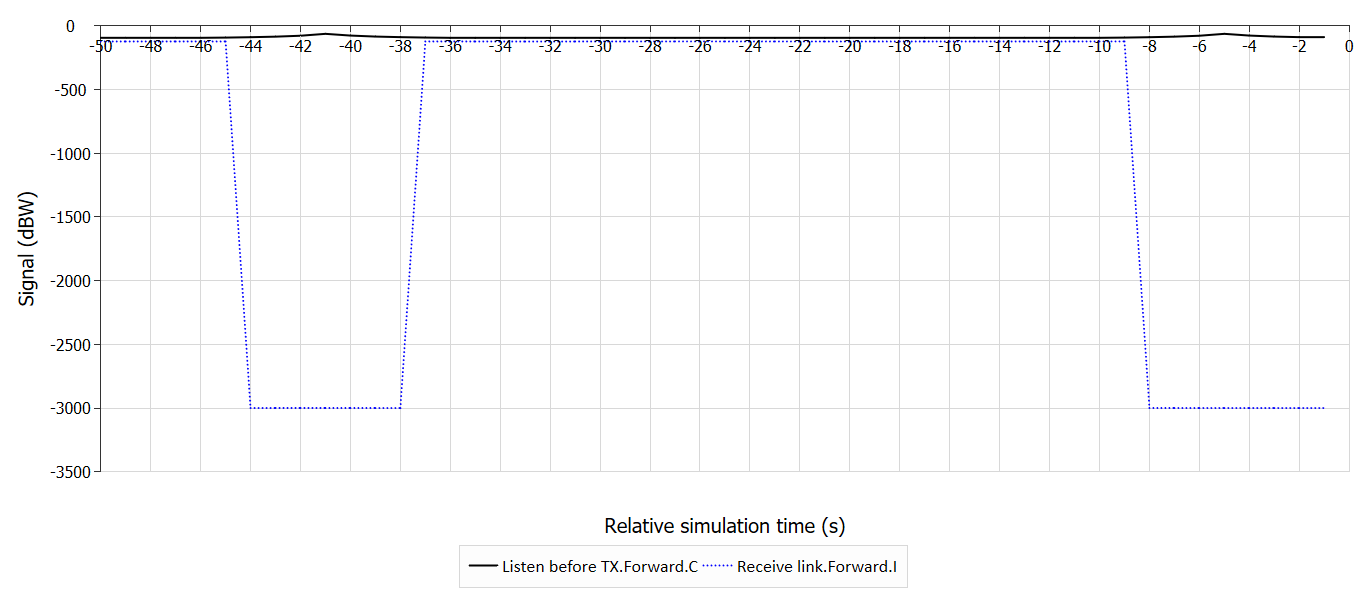
Task: Click the black line legend swatch
Action: coord(483,566)
